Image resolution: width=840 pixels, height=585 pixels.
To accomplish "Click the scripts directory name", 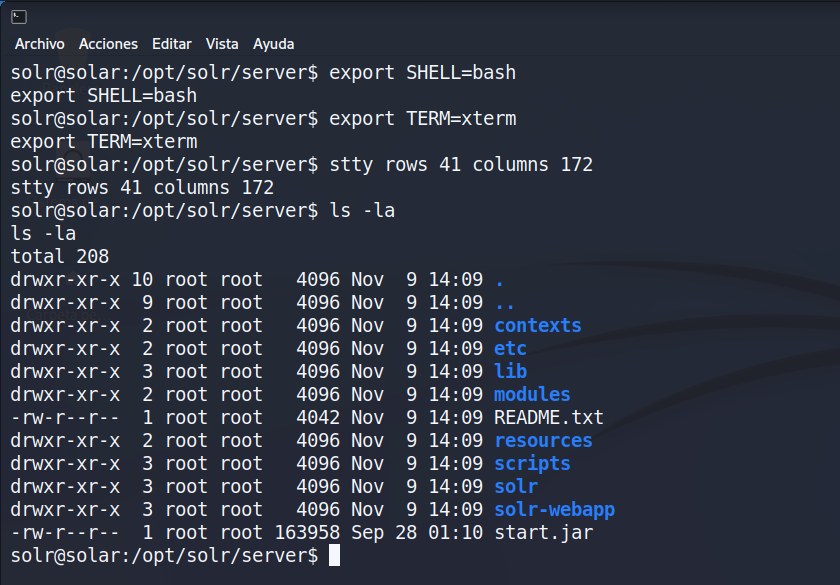I will pyautogui.click(x=532, y=463).
